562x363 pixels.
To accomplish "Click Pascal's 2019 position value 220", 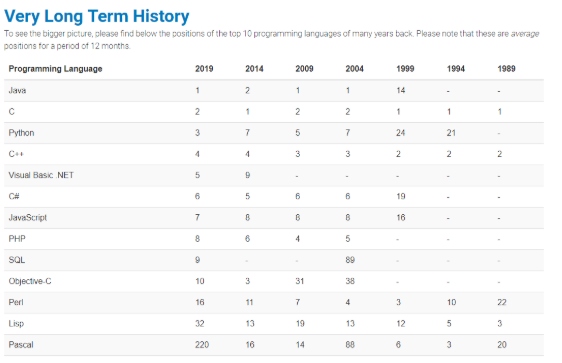I will coord(202,345).
